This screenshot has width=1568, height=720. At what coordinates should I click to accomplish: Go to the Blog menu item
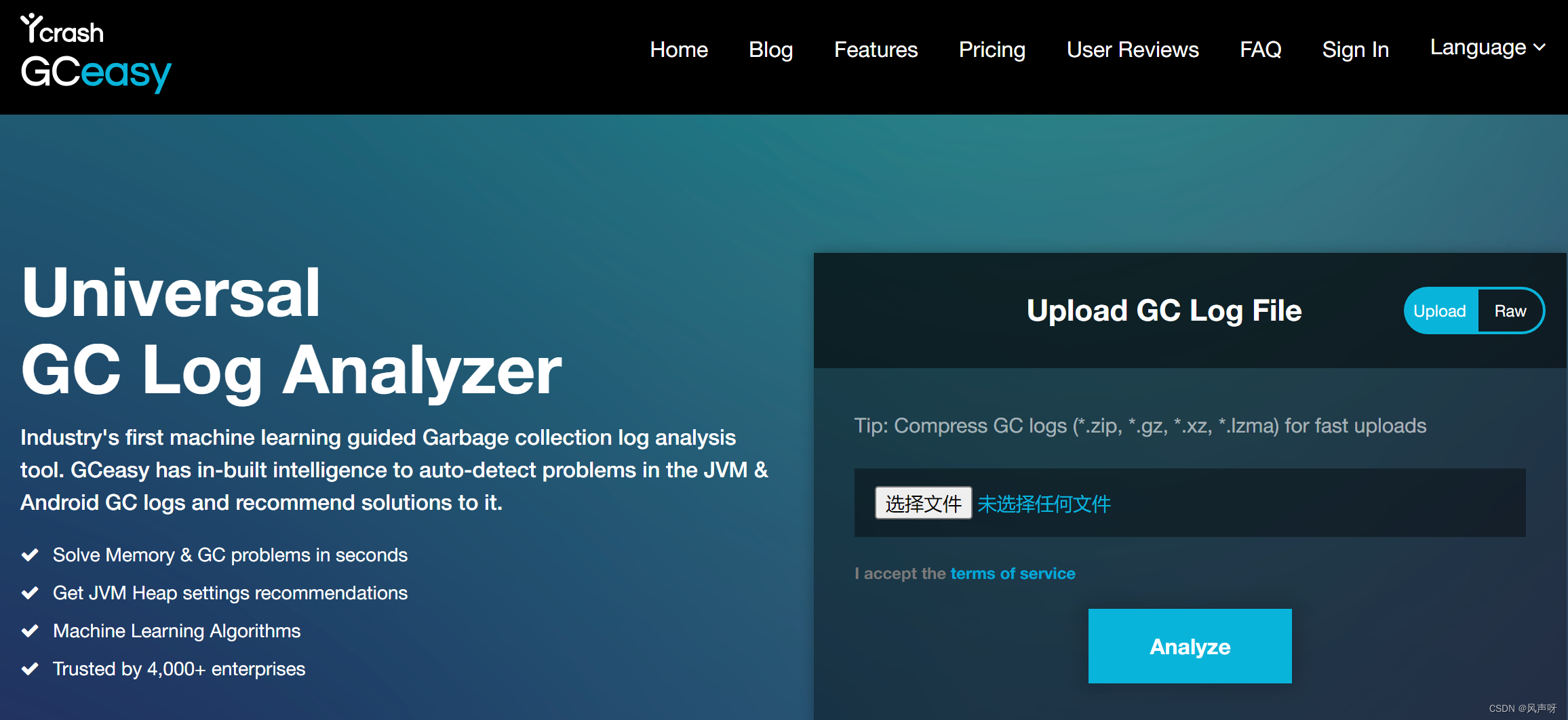click(x=770, y=49)
